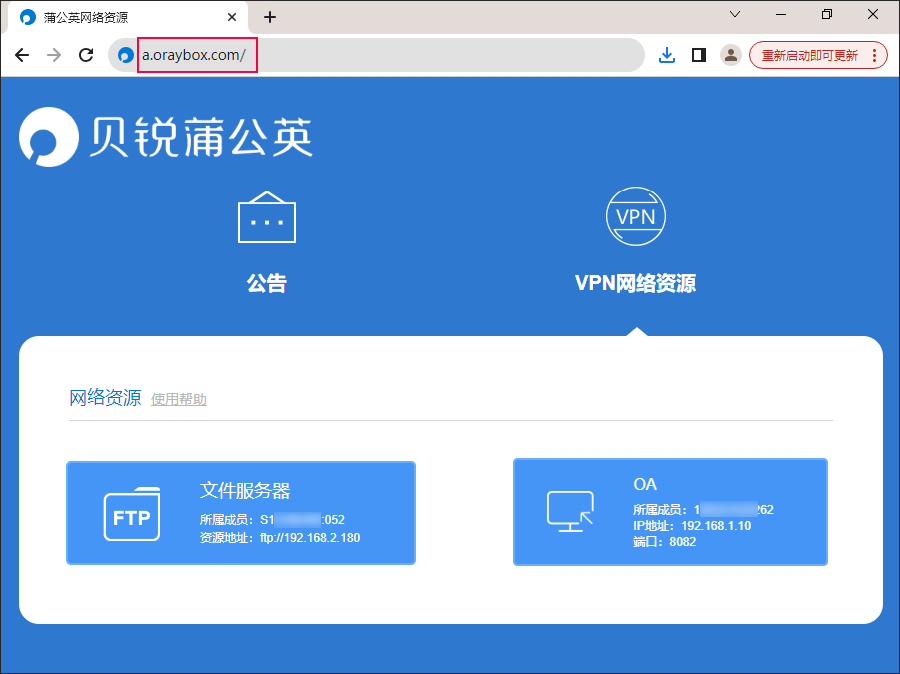Open the OA resource title
Image resolution: width=900 pixels, height=674 pixels.
coord(645,484)
